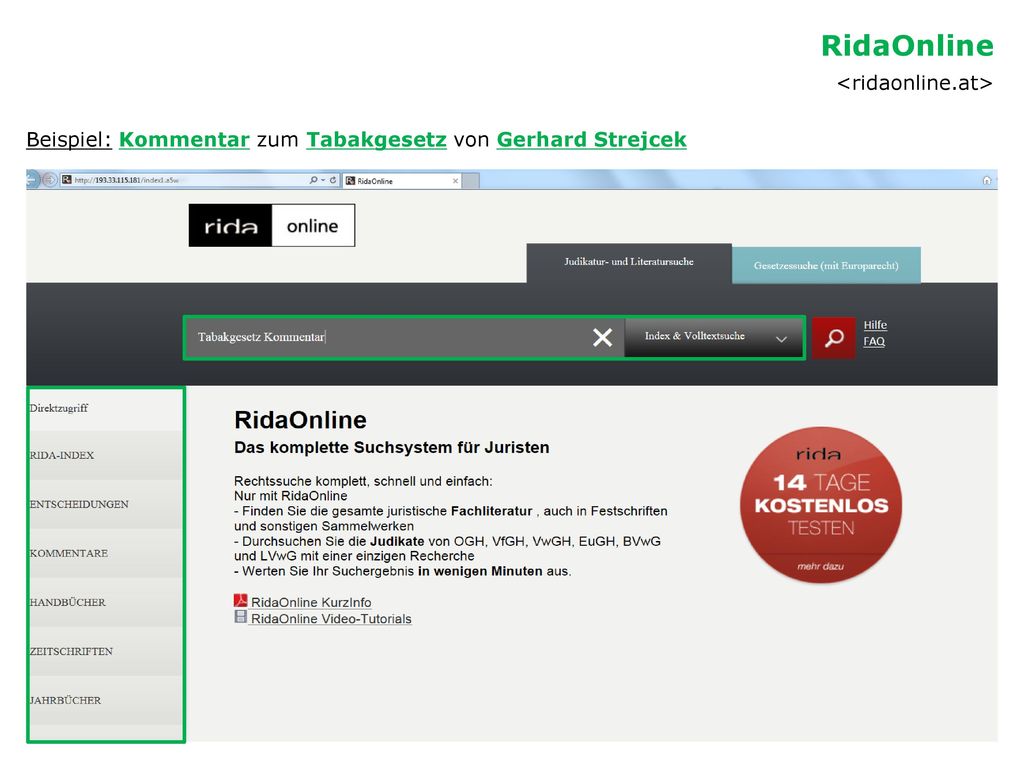Screen dimensions: 1024x768
Task: Clear the search field with the X icon
Action: coord(602,337)
